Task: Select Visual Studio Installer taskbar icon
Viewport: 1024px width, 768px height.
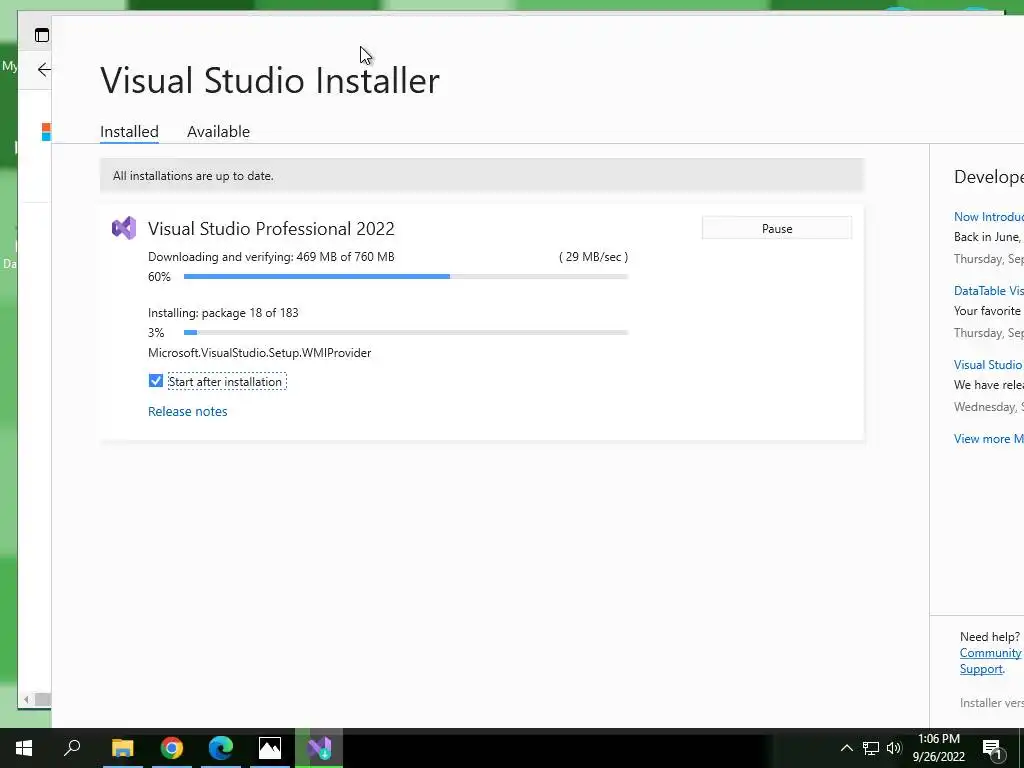Action: point(319,748)
